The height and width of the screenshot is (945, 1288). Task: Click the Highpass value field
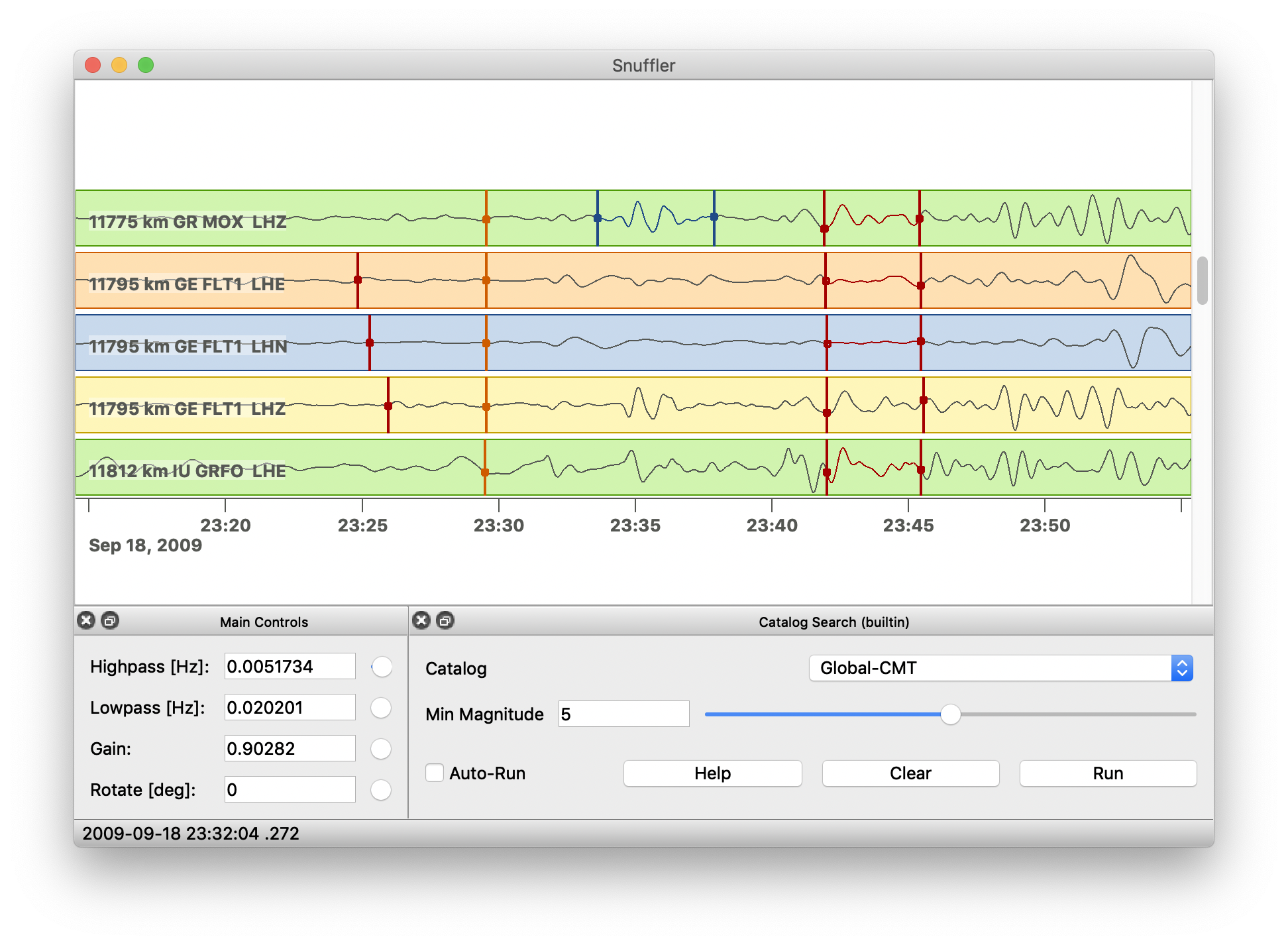(290, 666)
